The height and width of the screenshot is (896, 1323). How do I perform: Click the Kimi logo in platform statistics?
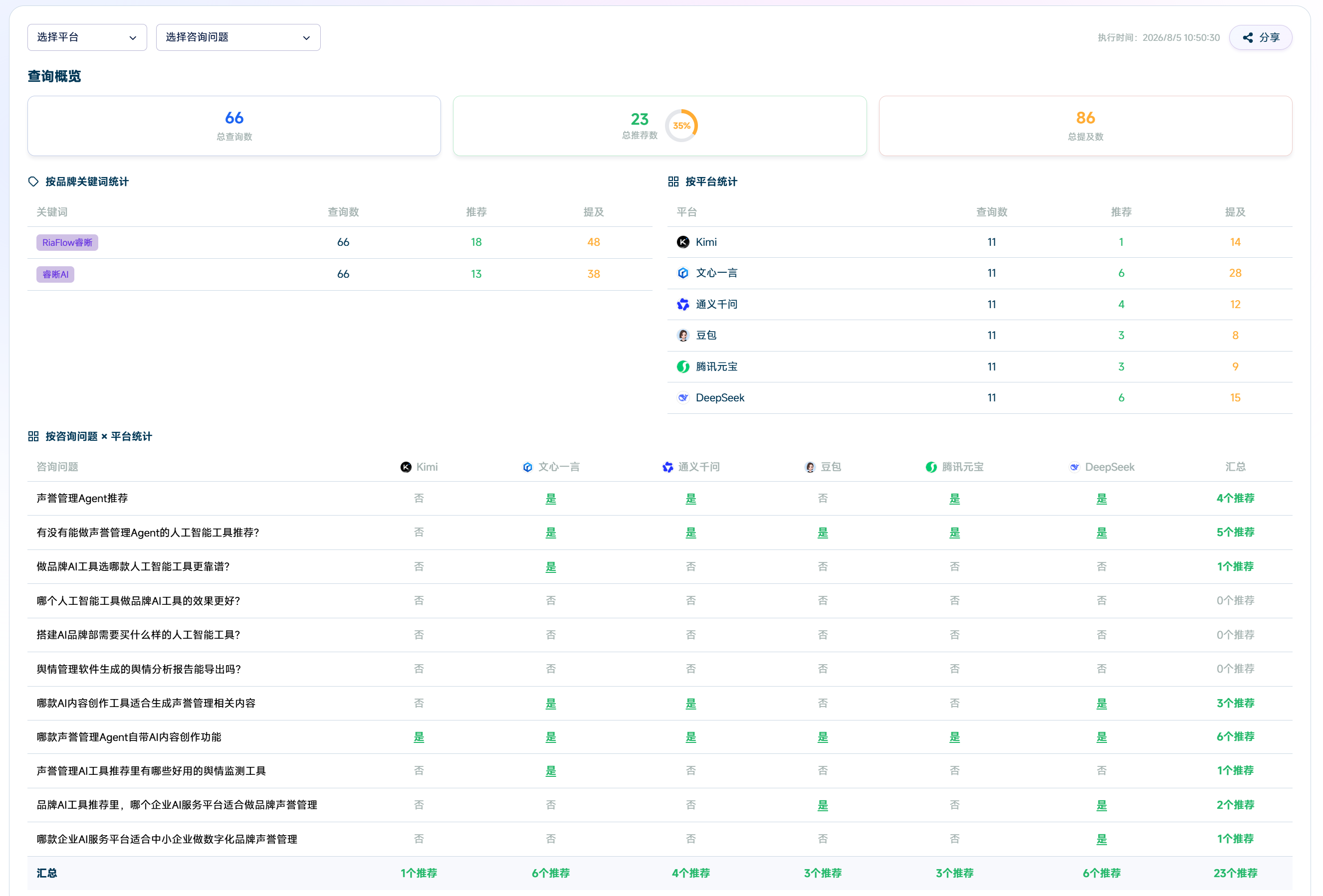683,242
